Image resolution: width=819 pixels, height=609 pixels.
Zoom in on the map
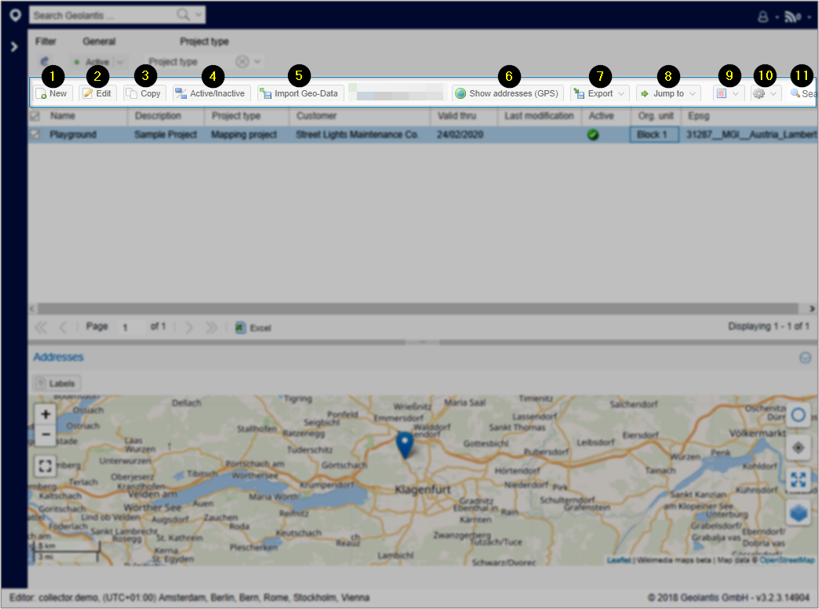(x=45, y=414)
